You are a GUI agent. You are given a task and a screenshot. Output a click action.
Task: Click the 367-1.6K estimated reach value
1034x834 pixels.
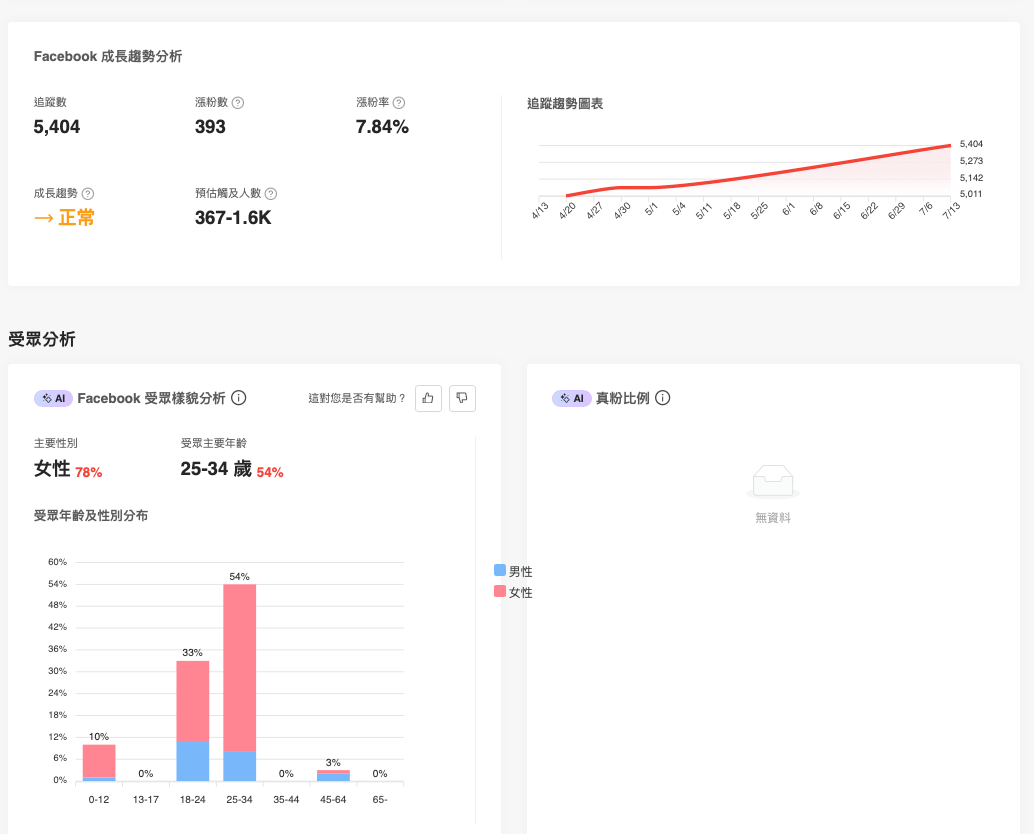tap(233, 218)
